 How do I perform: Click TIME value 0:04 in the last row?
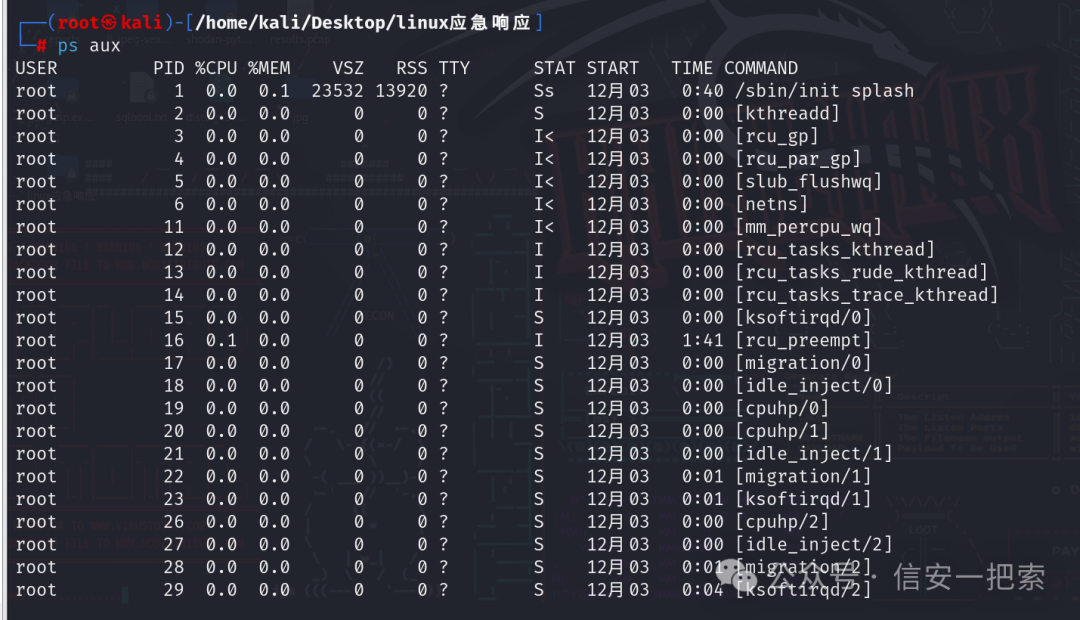[703, 590]
